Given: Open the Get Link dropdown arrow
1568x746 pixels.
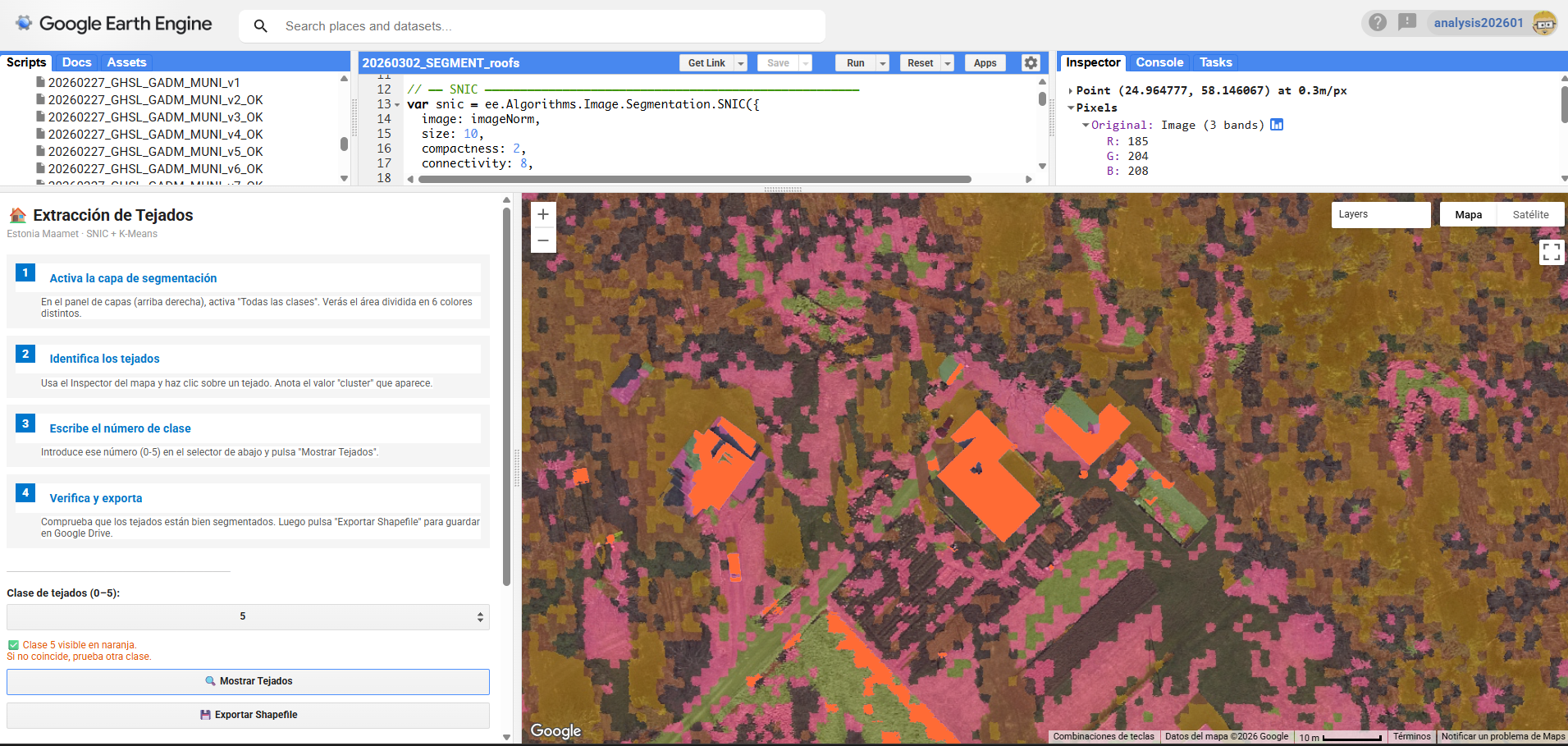Looking at the screenshot, I should (x=740, y=63).
